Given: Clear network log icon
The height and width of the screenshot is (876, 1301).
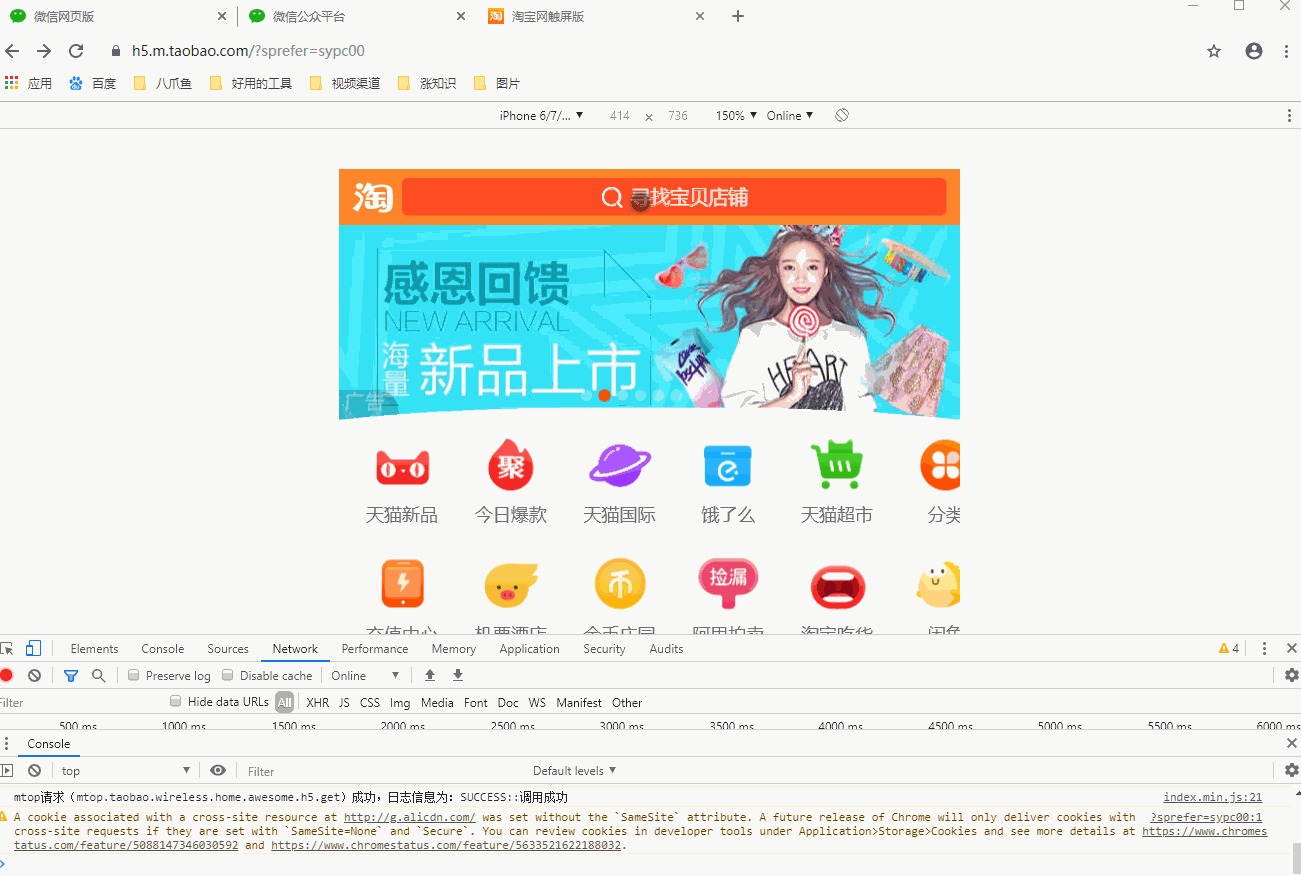Looking at the screenshot, I should click(34, 675).
